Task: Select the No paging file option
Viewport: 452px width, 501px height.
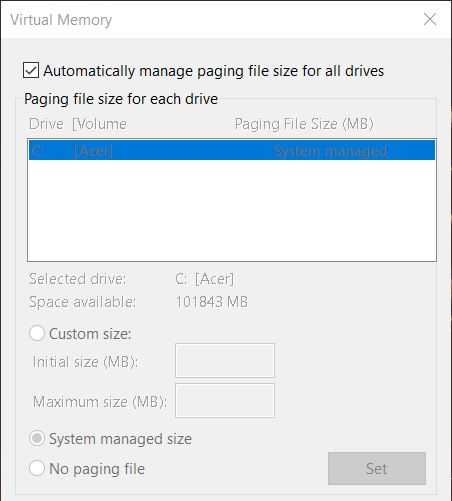Action: [x=37, y=468]
